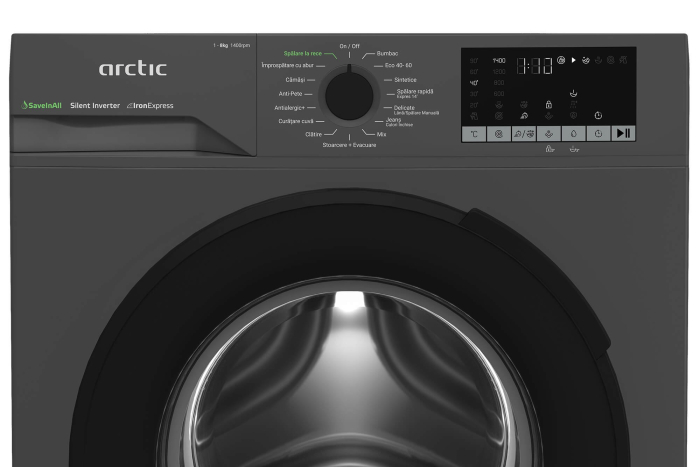
Task: Click the highlighted 40° temperature value
Action: point(474,83)
